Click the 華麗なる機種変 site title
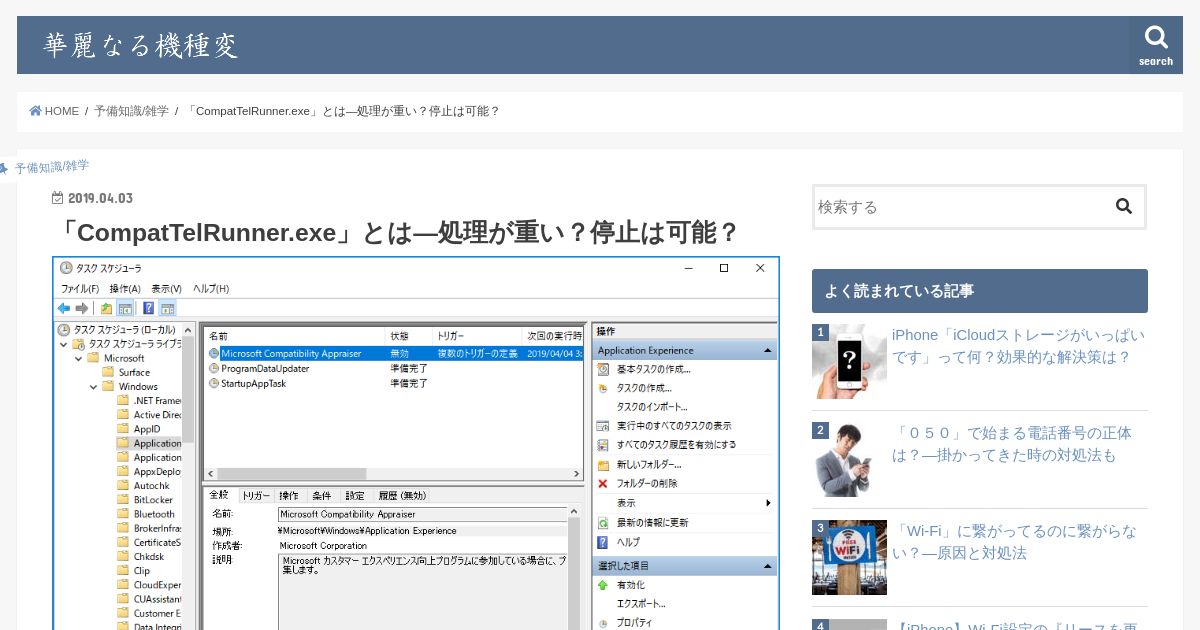Image resolution: width=1200 pixels, height=630 pixels. tap(141, 46)
